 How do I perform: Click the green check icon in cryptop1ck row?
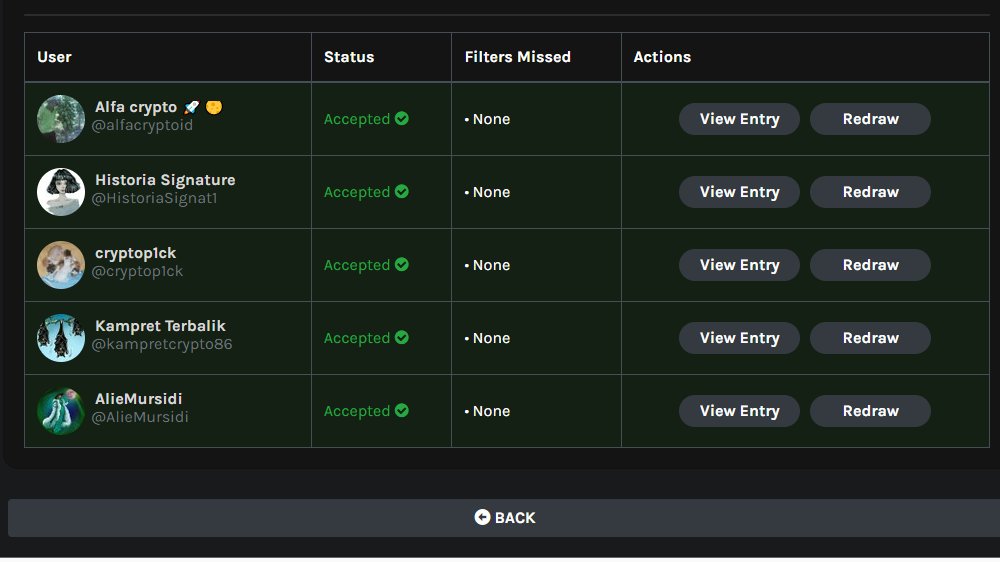coord(402,264)
